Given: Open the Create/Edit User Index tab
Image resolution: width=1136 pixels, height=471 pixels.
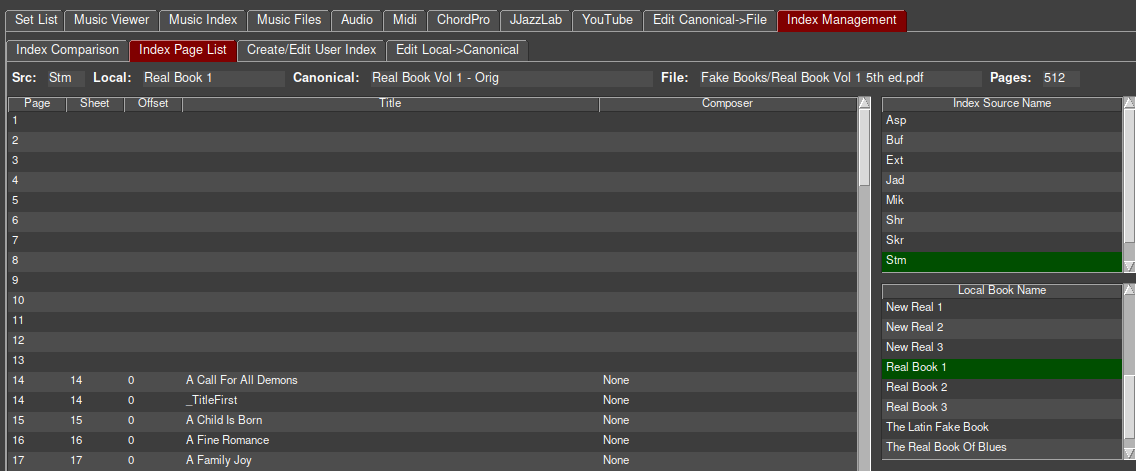Looking at the screenshot, I should (311, 50).
